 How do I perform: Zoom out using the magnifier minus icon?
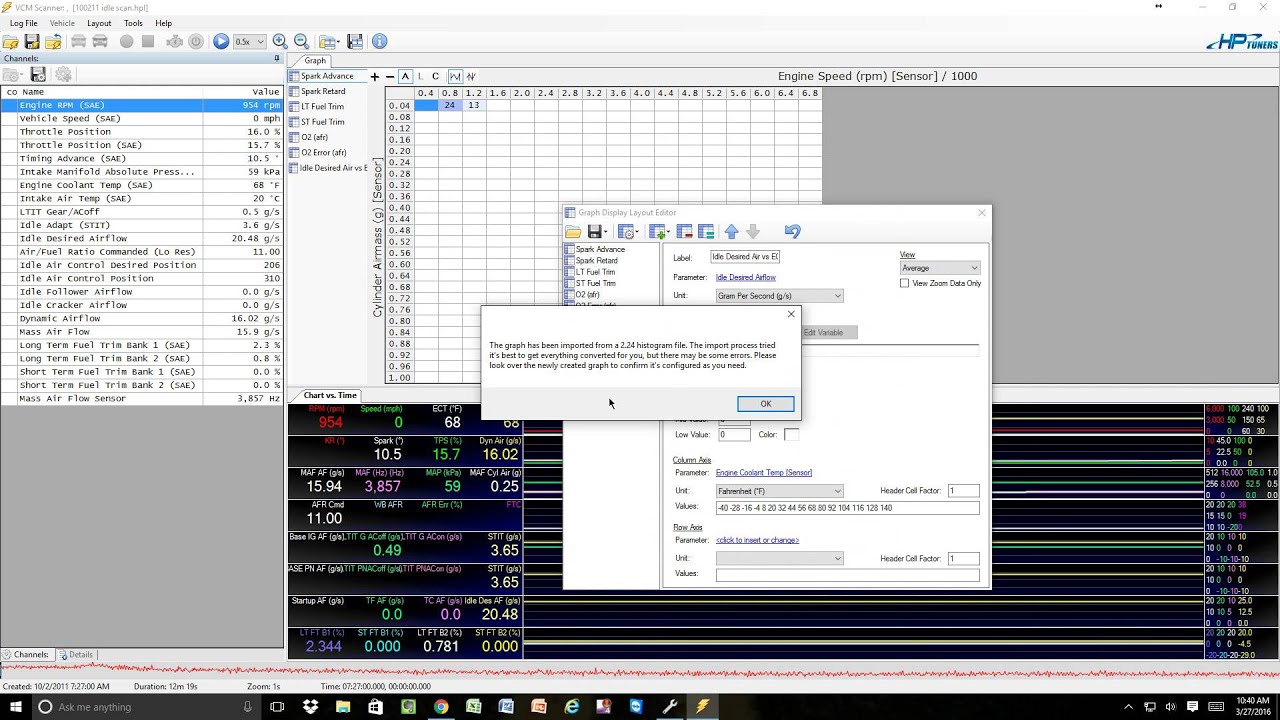point(301,42)
